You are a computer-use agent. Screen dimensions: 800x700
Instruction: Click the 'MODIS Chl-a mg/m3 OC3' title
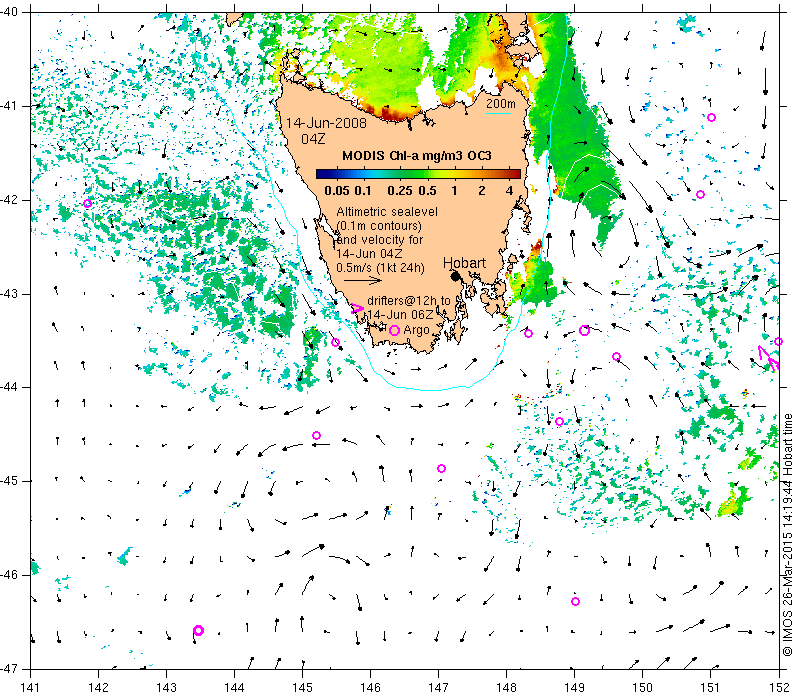click(417, 156)
